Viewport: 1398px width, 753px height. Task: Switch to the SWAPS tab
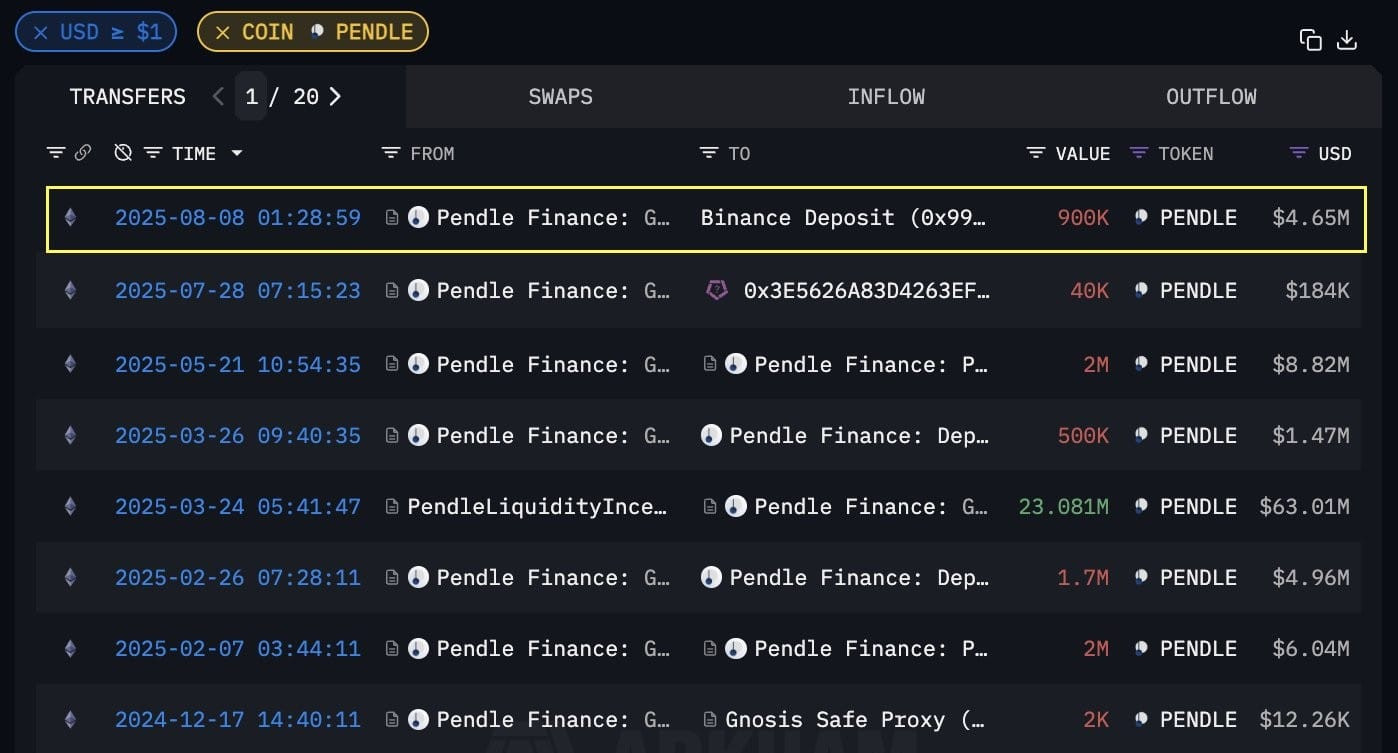coord(560,97)
